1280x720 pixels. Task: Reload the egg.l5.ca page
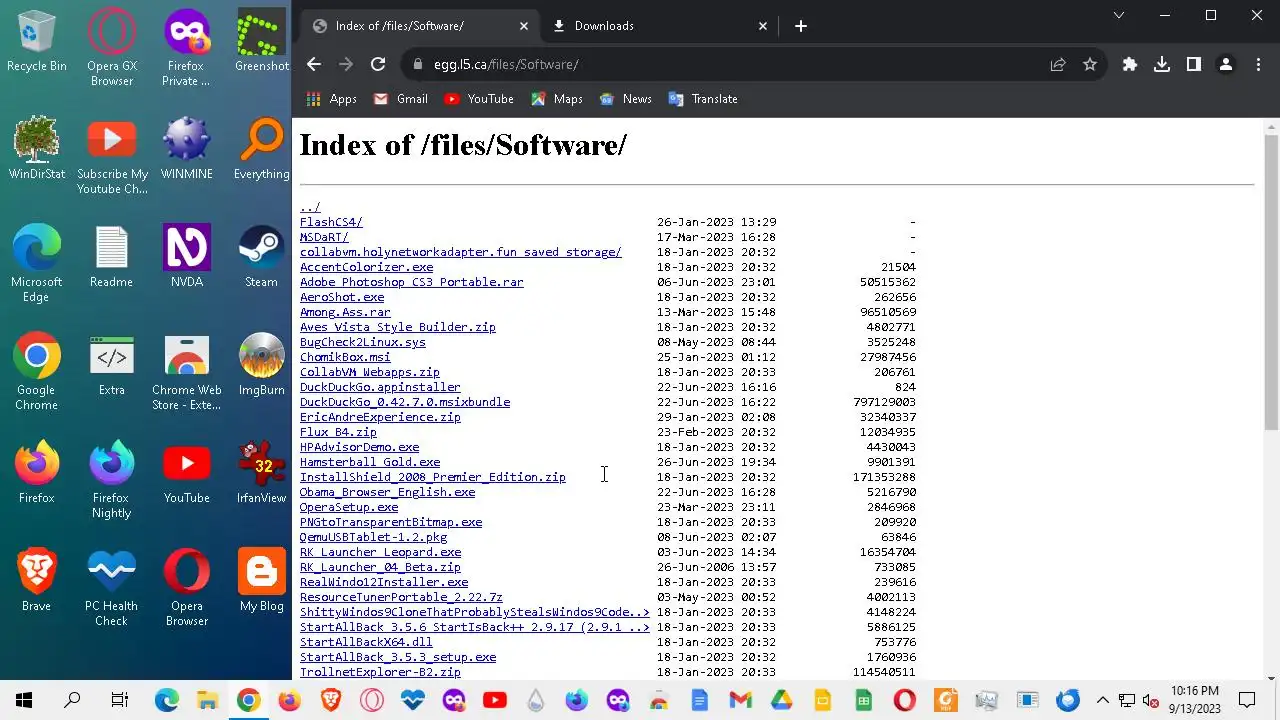378,64
